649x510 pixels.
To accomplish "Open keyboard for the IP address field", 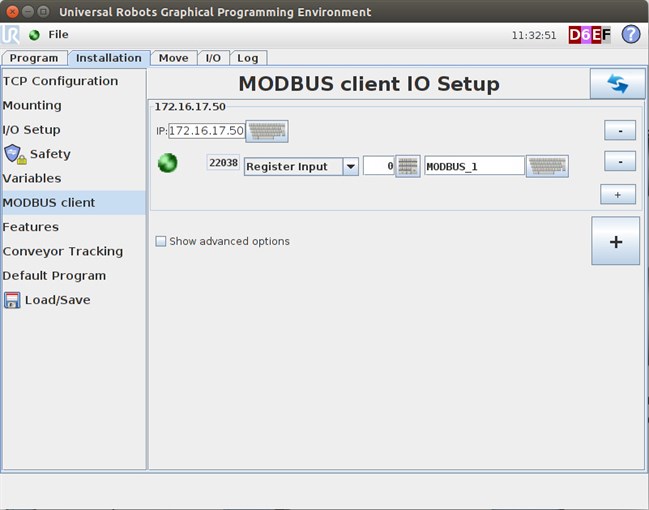I will 267,131.
